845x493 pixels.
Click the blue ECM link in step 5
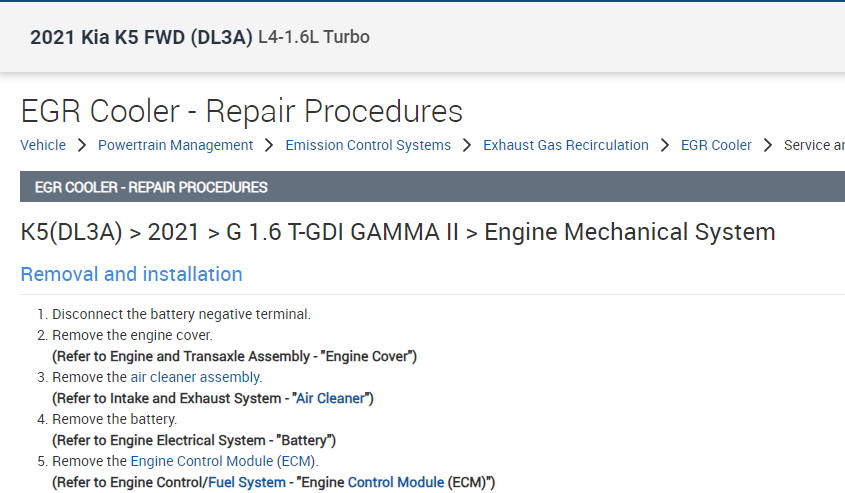pos(295,461)
